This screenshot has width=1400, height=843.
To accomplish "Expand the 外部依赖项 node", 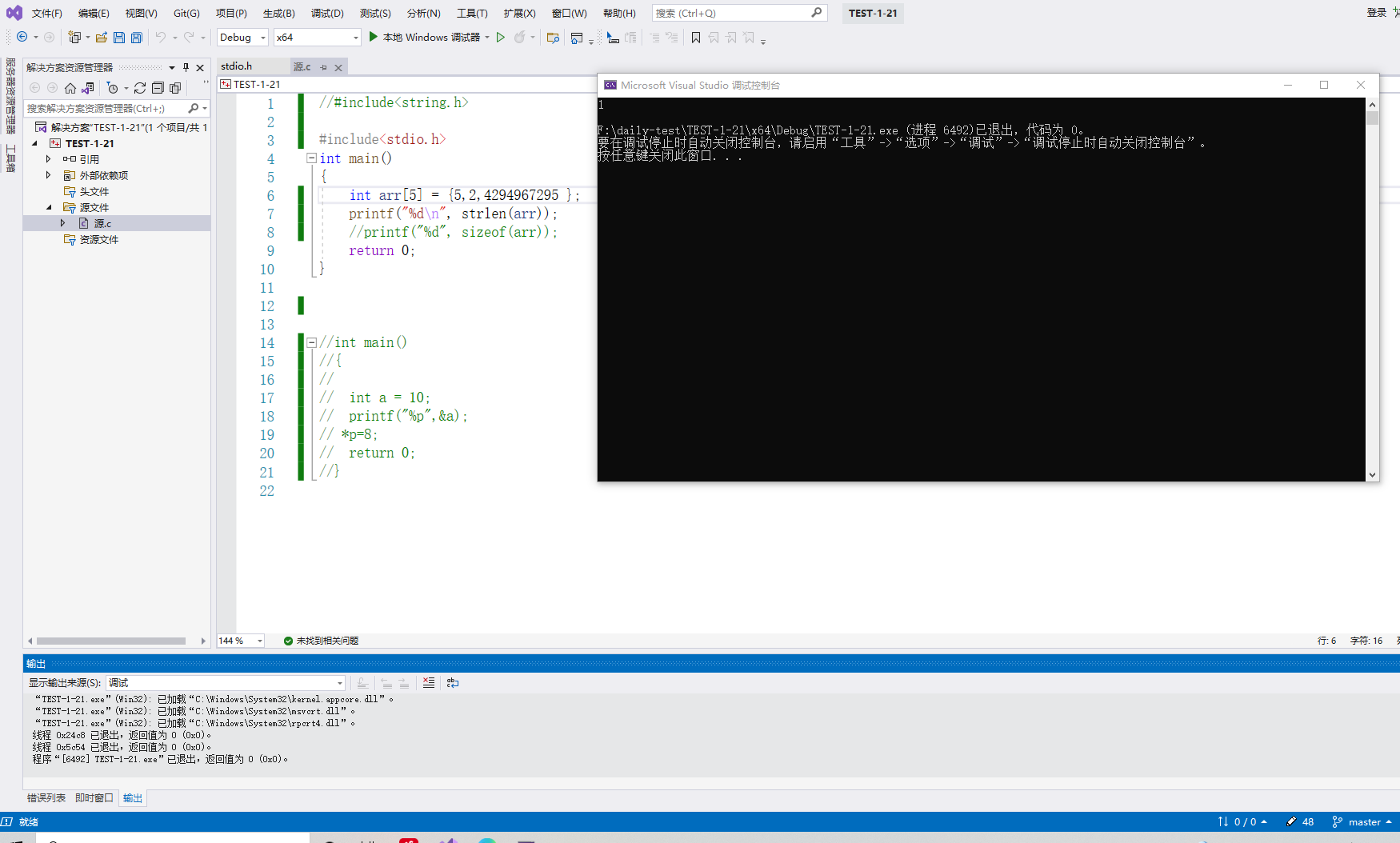I will (48, 175).
